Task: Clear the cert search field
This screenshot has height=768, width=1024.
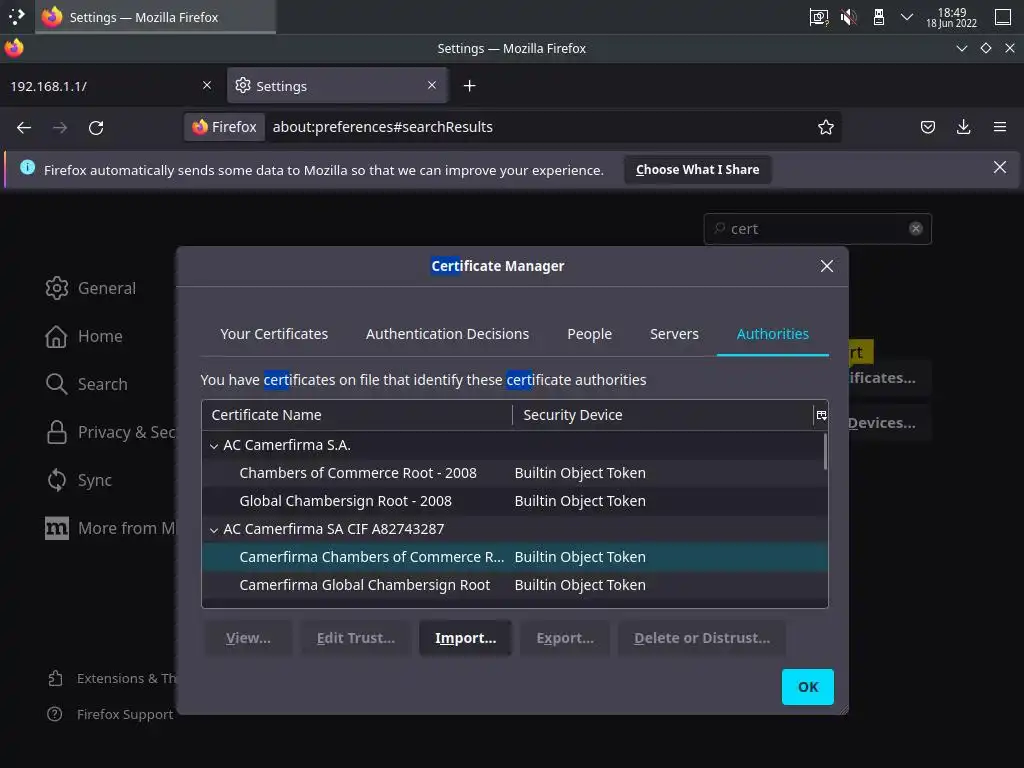Action: (916, 229)
